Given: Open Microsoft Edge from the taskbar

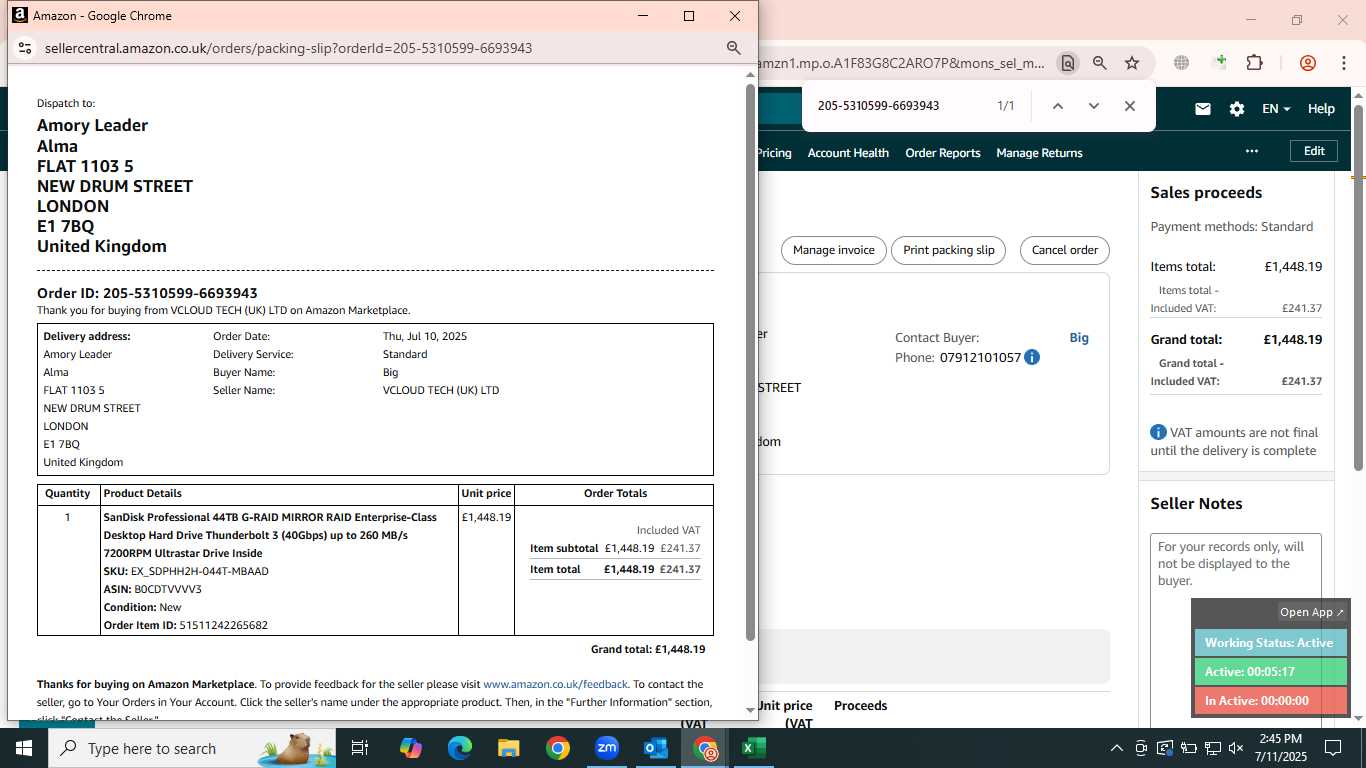Looking at the screenshot, I should [459, 748].
